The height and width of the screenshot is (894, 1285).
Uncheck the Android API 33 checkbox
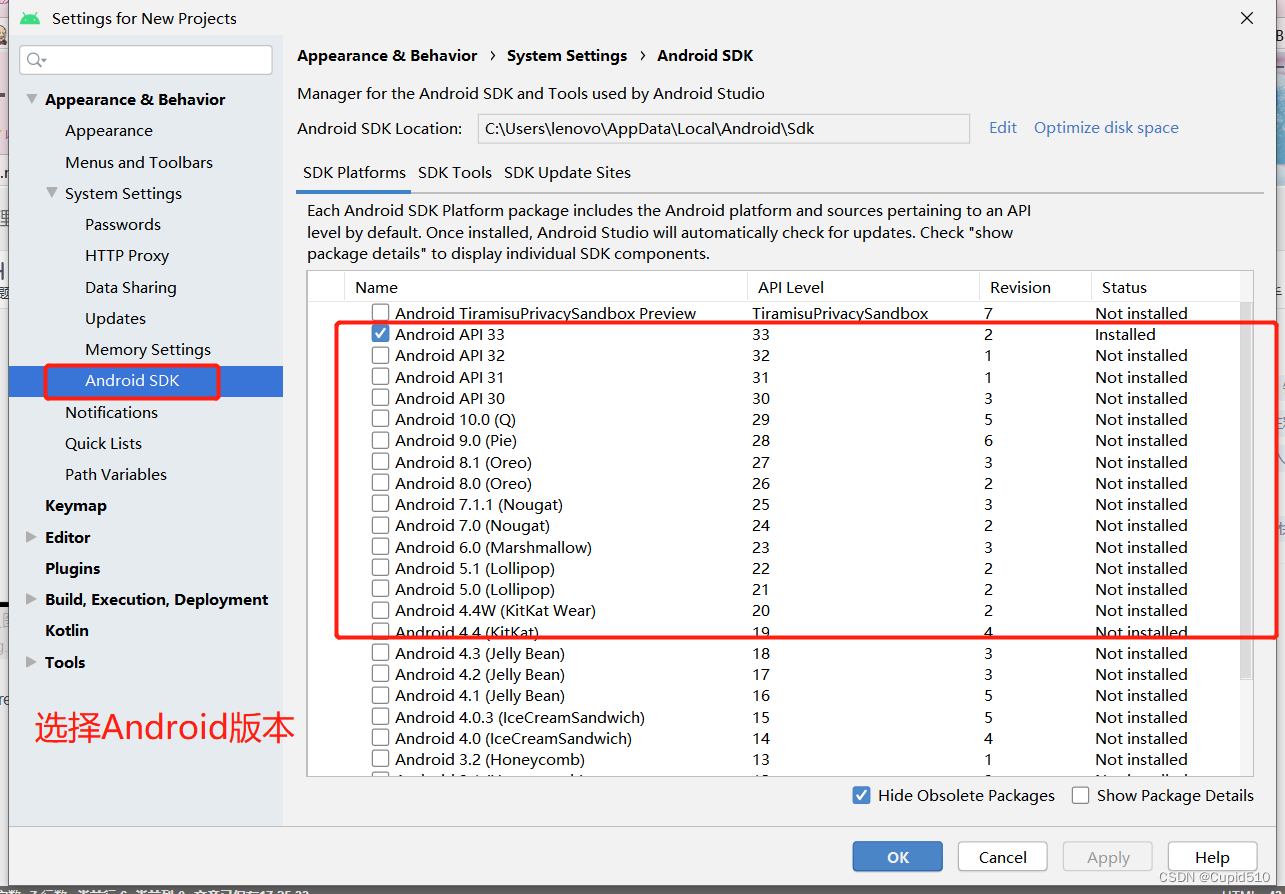tap(380, 334)
